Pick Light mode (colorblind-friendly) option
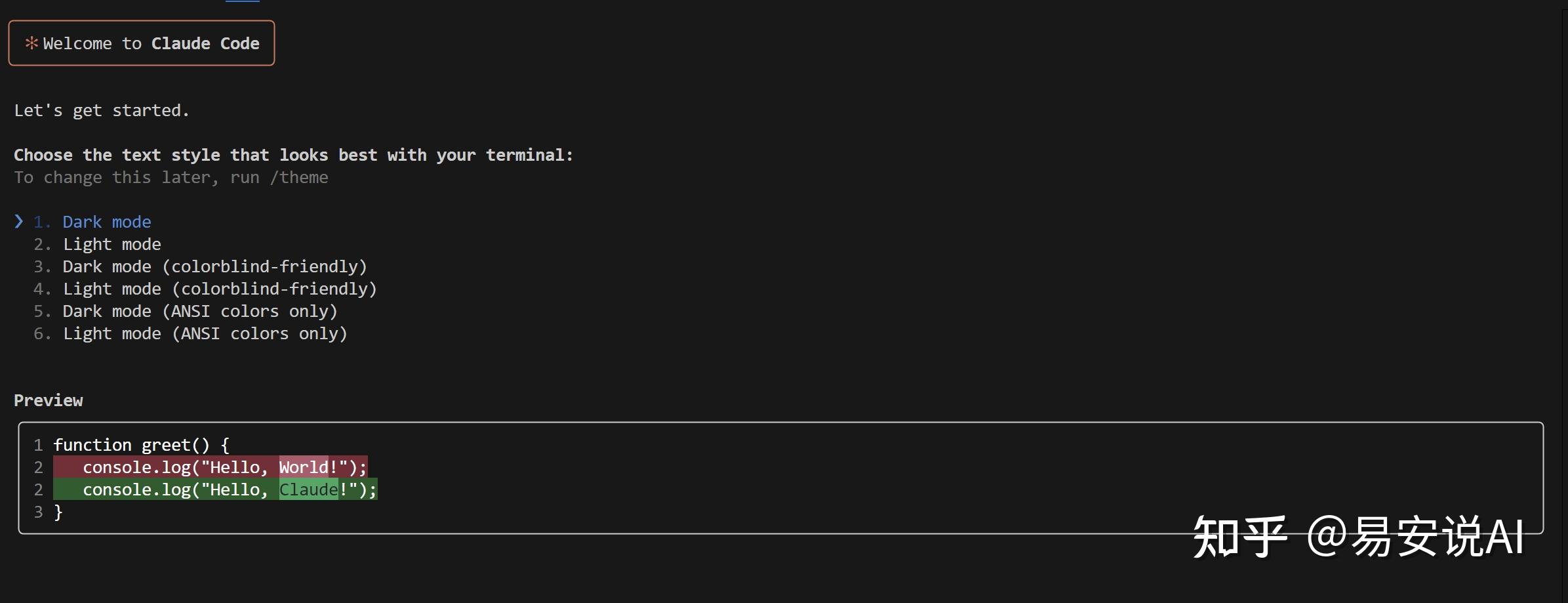Viewport: 1568px width, 603px height. point(220,289)
